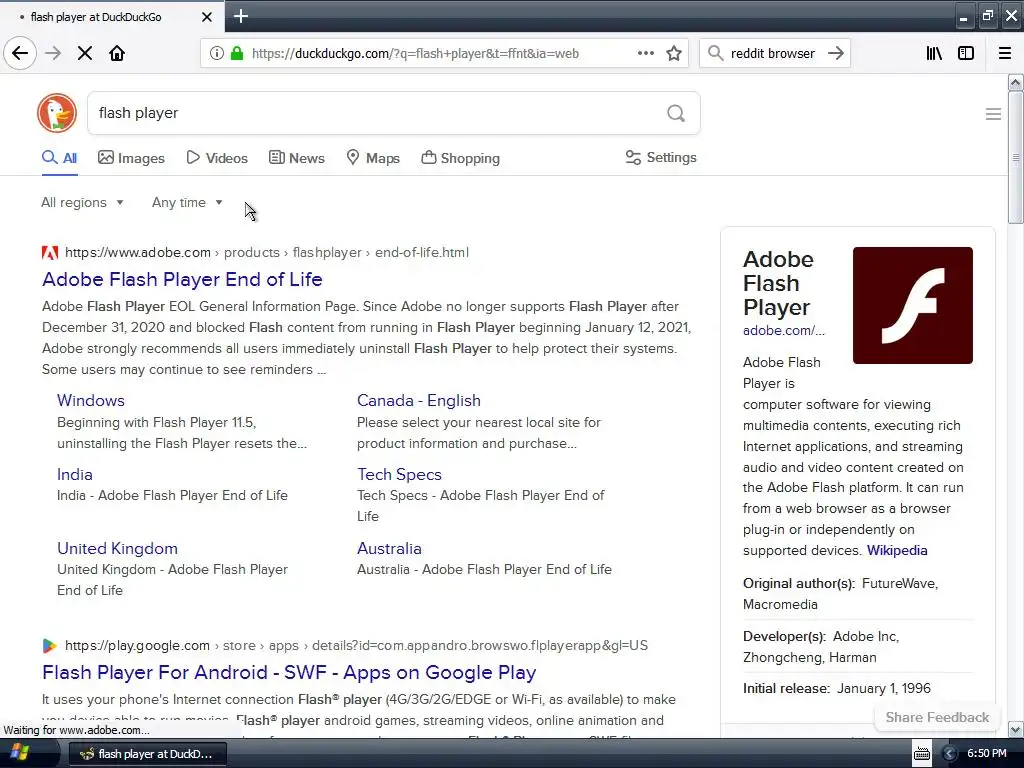Open DuckDuckGo Settings dropdown
Image resolution: width=1024 pixels, height=768 pixels.
[x=661, y=157]
